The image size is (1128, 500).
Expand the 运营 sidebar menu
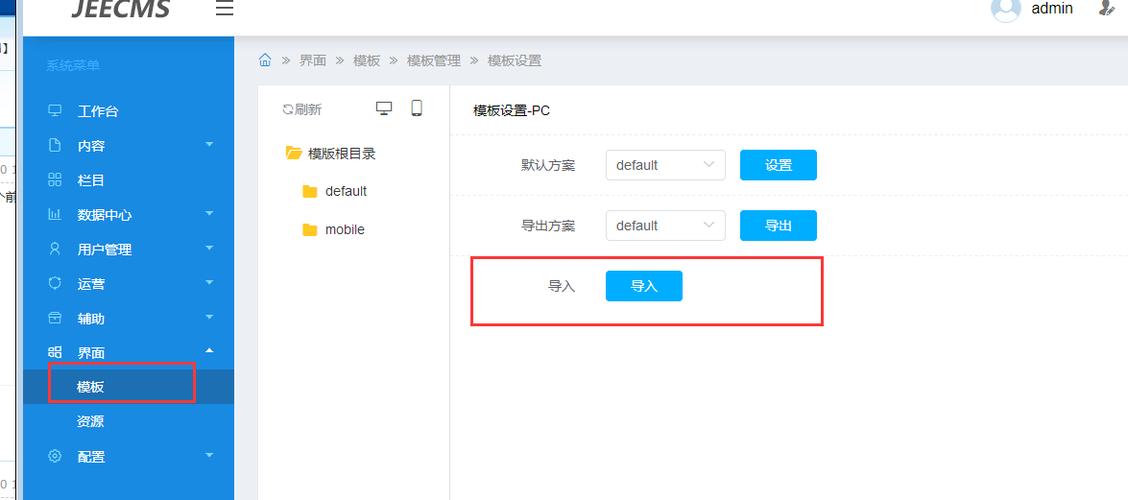[x=129, y=284]
